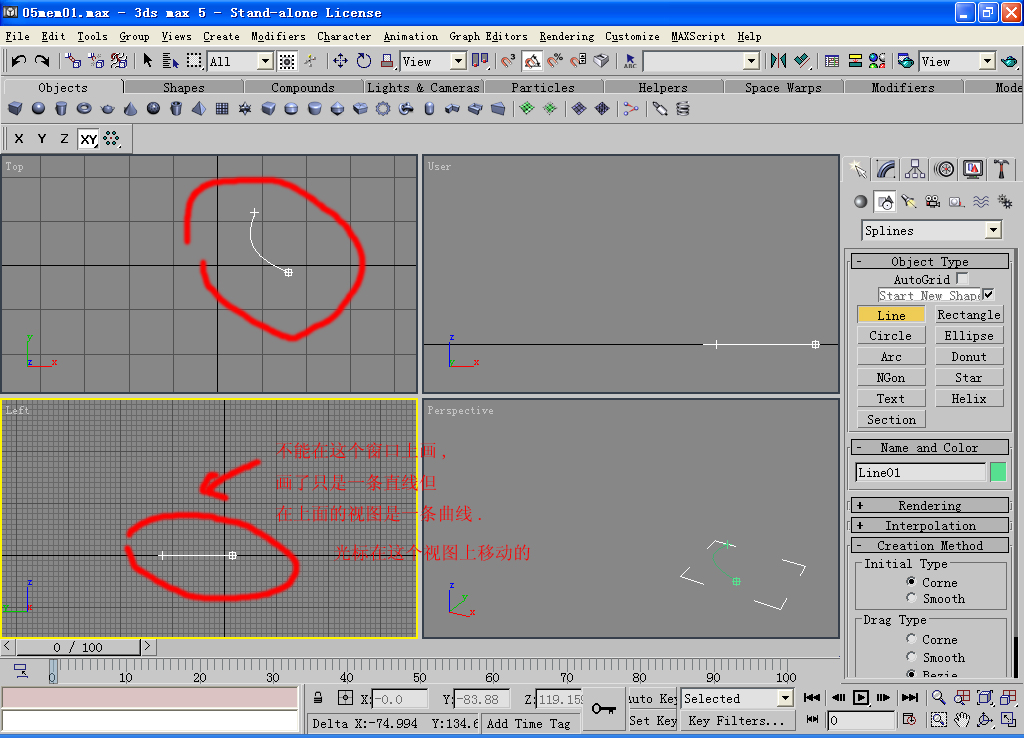Collapse the Object Type rollout

[930, 261]
